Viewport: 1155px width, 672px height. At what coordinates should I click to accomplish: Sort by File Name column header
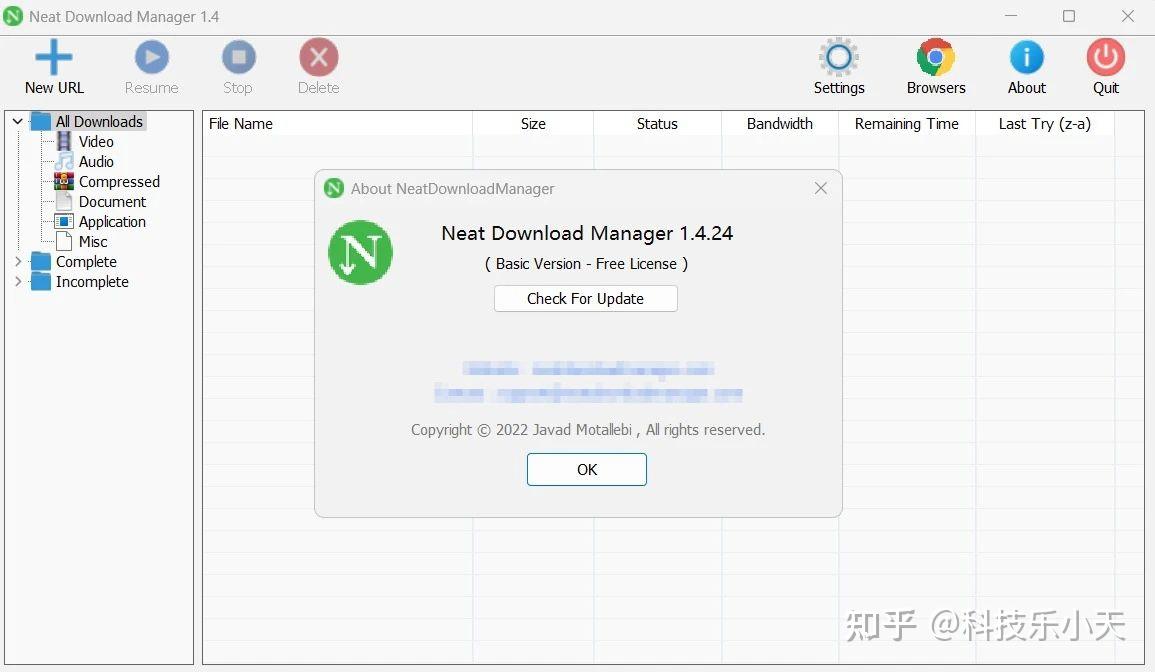[337, 124]
